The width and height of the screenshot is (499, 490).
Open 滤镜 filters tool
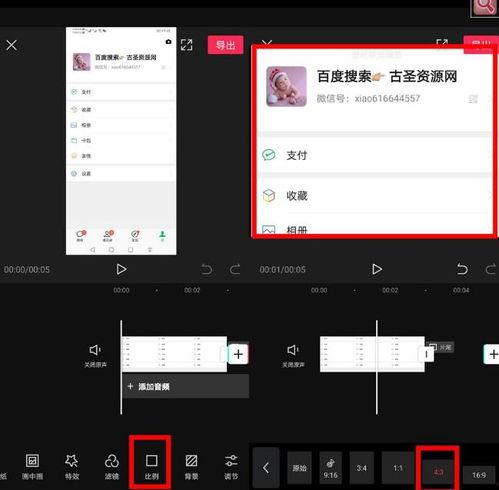pos(112,467)
